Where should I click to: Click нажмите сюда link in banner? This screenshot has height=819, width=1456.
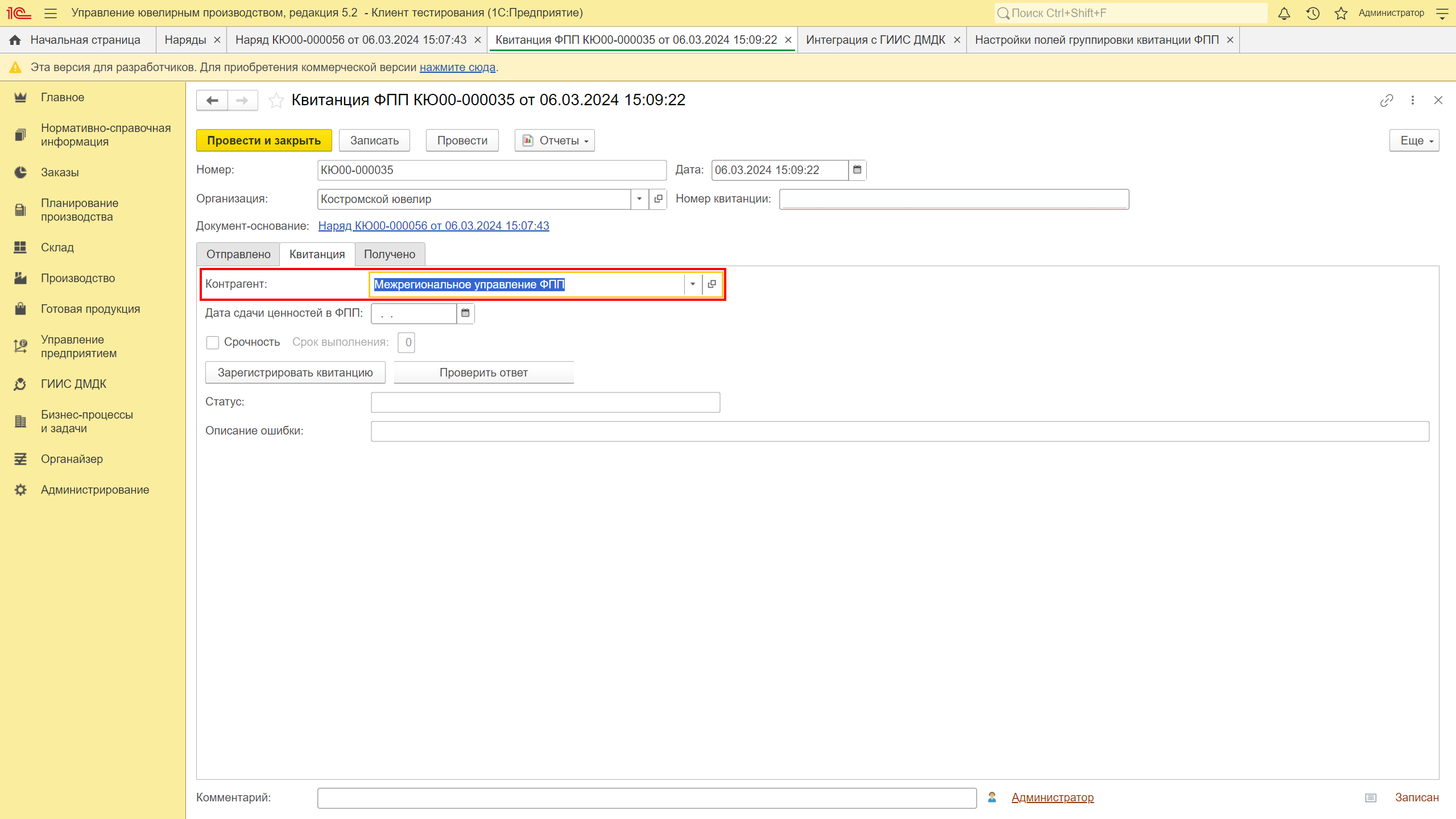point(457,67)
